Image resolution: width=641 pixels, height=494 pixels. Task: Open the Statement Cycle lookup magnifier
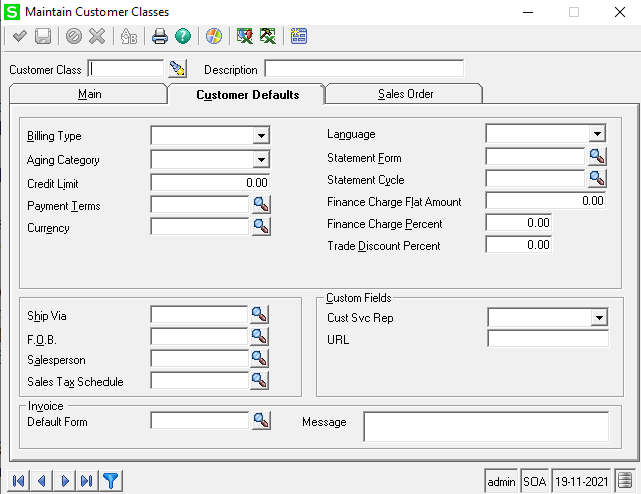(597, 179)
